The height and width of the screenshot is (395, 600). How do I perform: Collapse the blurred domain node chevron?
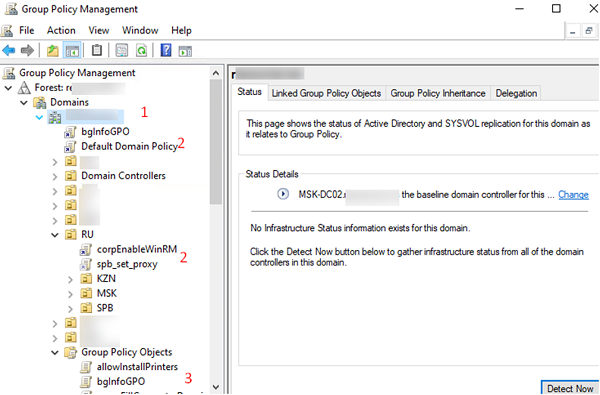(x=39, y=118)
